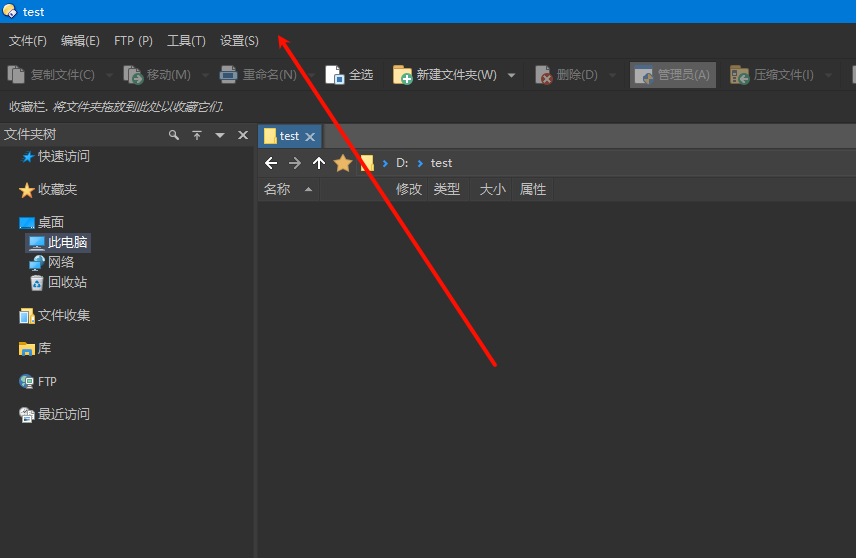Select 桌面 in folder tree
Image resolution: width=856 pixels, height=558 pixels.
coord(41,222)
